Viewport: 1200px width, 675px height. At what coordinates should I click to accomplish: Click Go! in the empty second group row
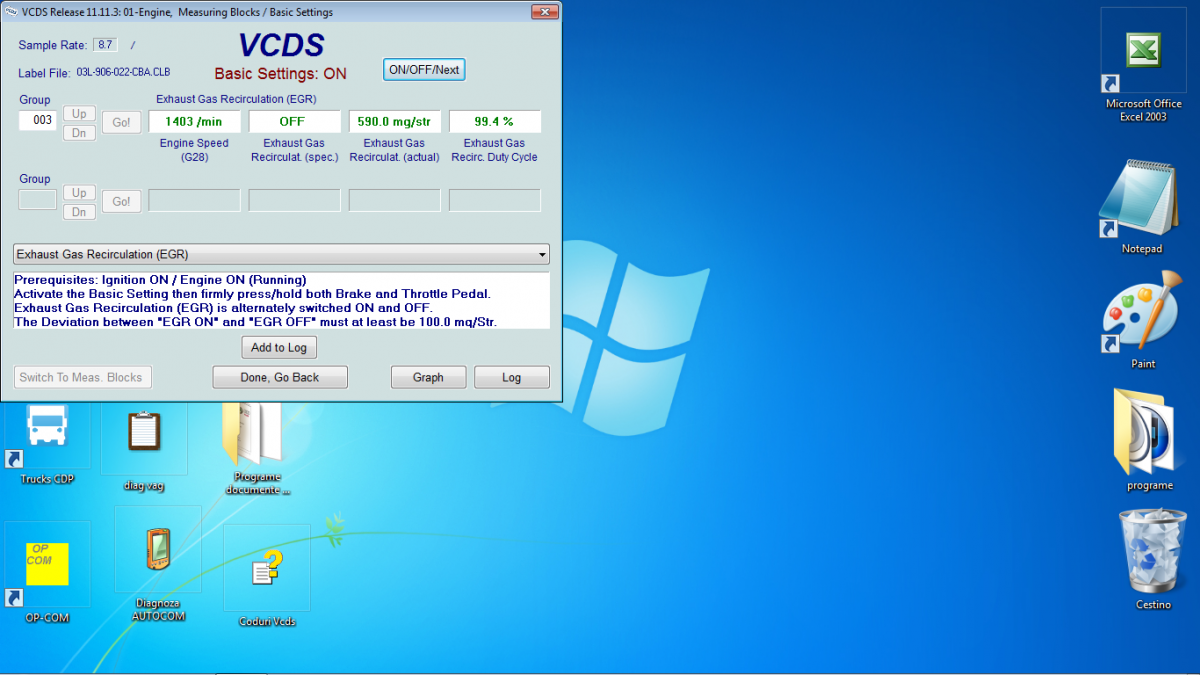coord(121,201)
